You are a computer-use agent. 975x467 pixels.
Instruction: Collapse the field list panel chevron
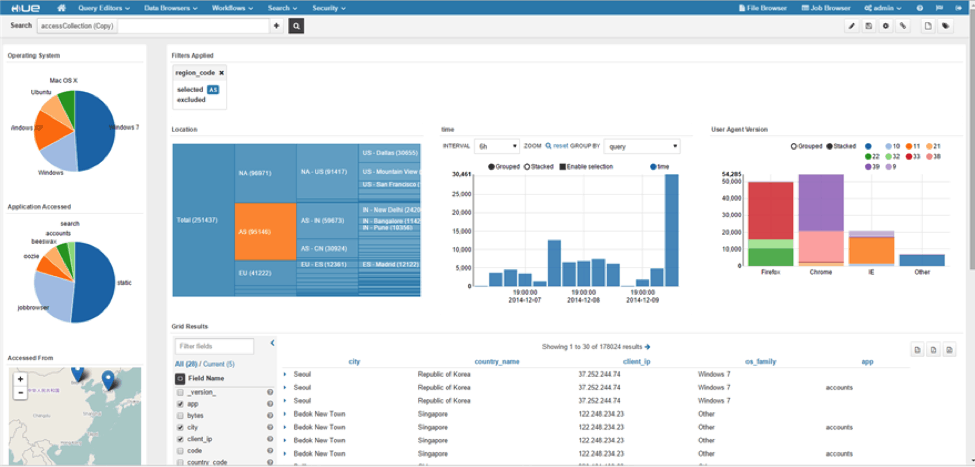pyautogui.click(x=273, y=343)
